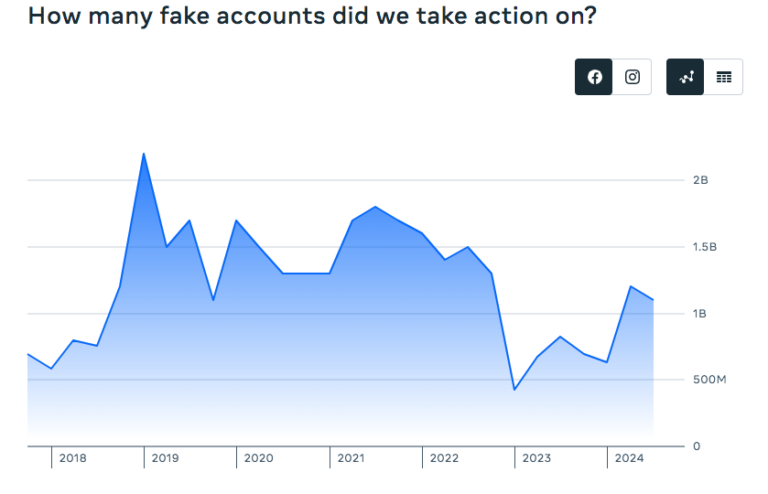Click the 2019 x-axis label
The height and width of the screenshot is (494, 768).
coord(165,458)
